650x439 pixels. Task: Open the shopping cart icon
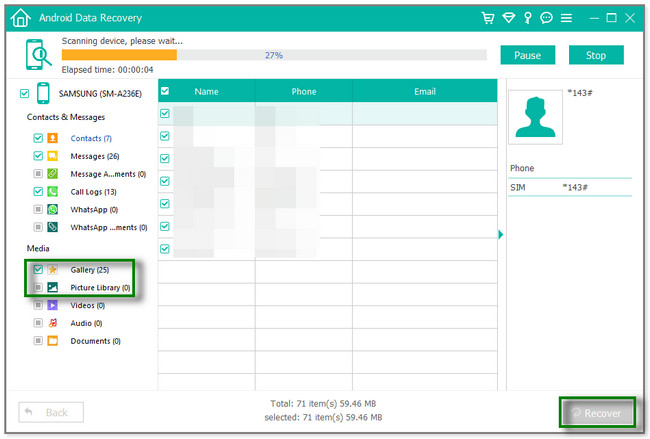coord(488,18)
